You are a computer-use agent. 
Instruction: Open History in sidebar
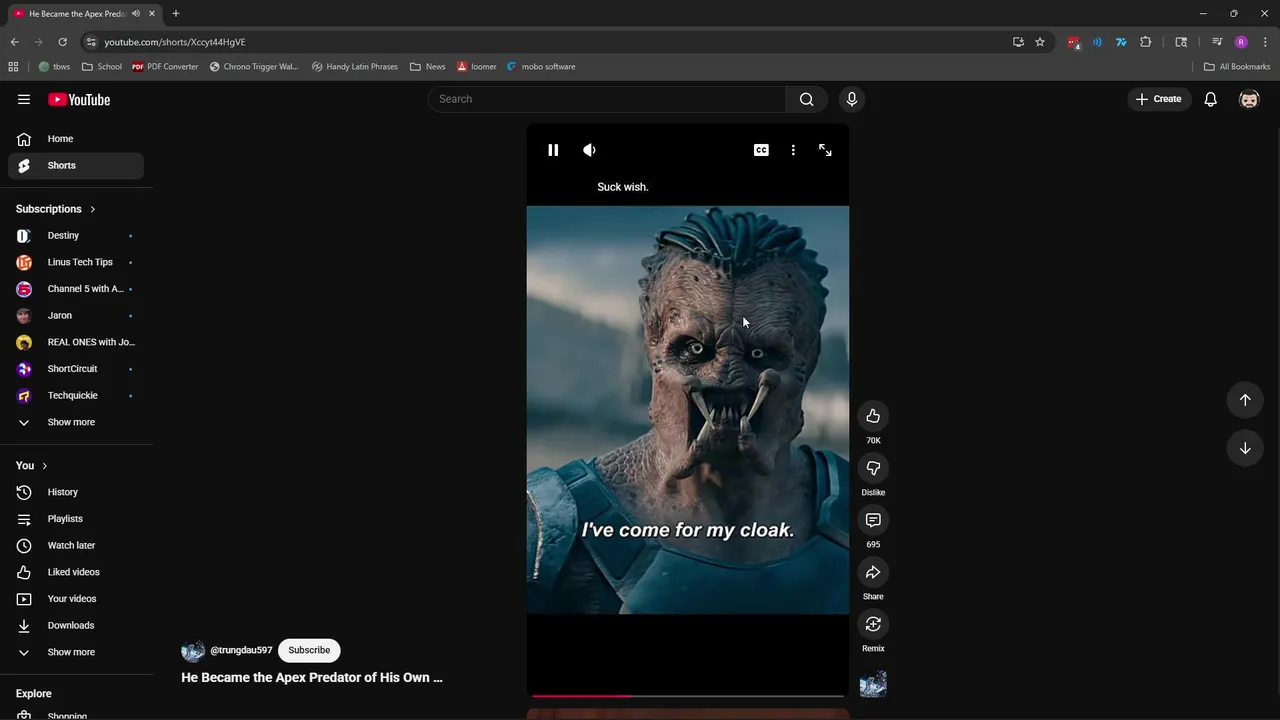point(76,492)
